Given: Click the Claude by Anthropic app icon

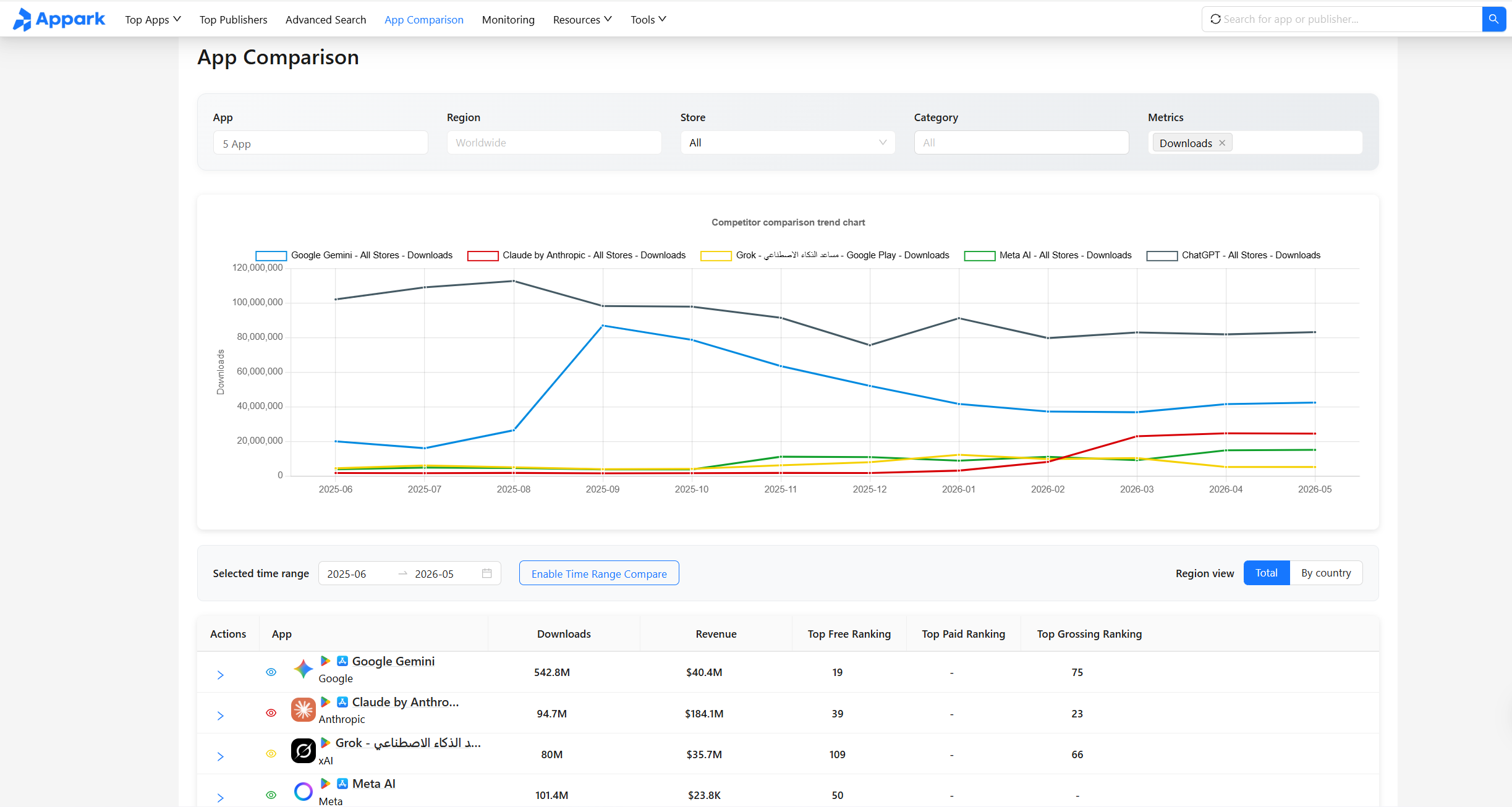Looking at the screenshot, I should pos(303,710).
